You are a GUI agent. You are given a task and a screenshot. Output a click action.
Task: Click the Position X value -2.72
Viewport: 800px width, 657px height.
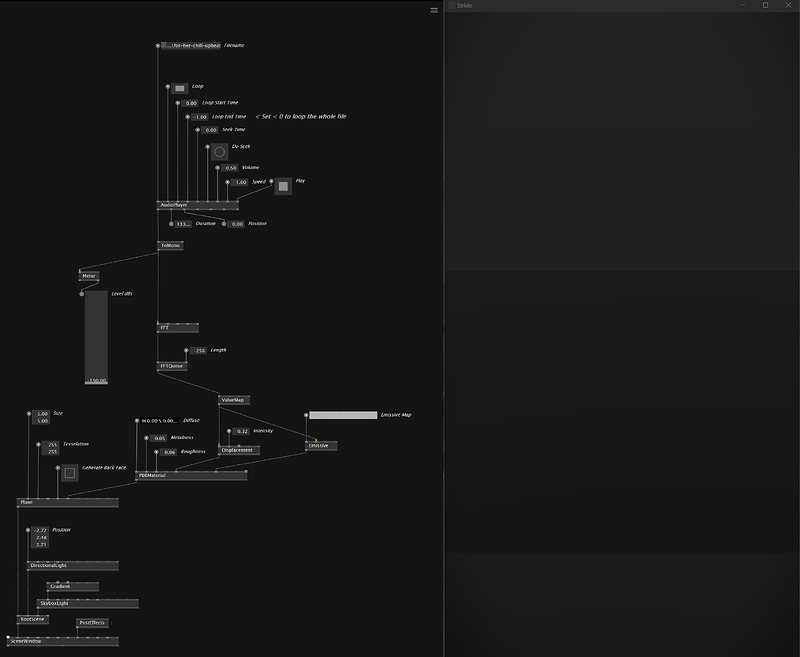(40, 530)
